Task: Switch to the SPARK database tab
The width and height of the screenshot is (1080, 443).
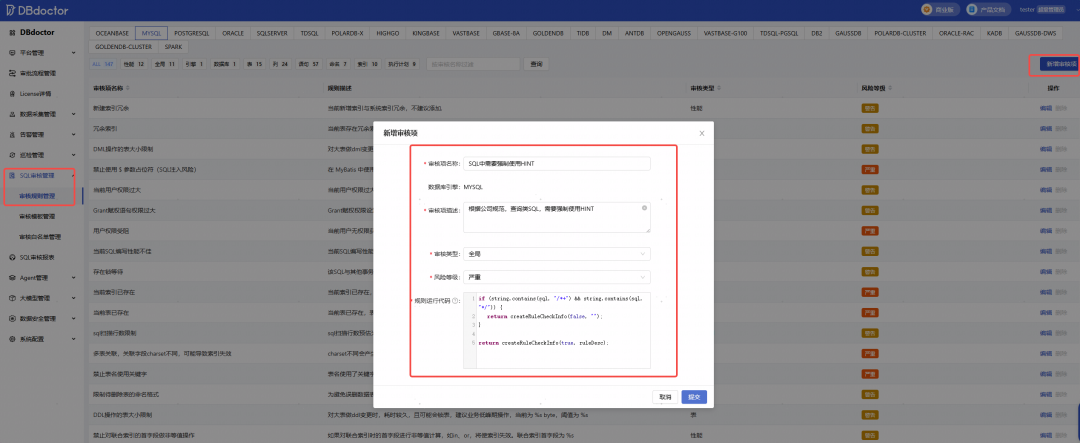Action: pos(174,47)
